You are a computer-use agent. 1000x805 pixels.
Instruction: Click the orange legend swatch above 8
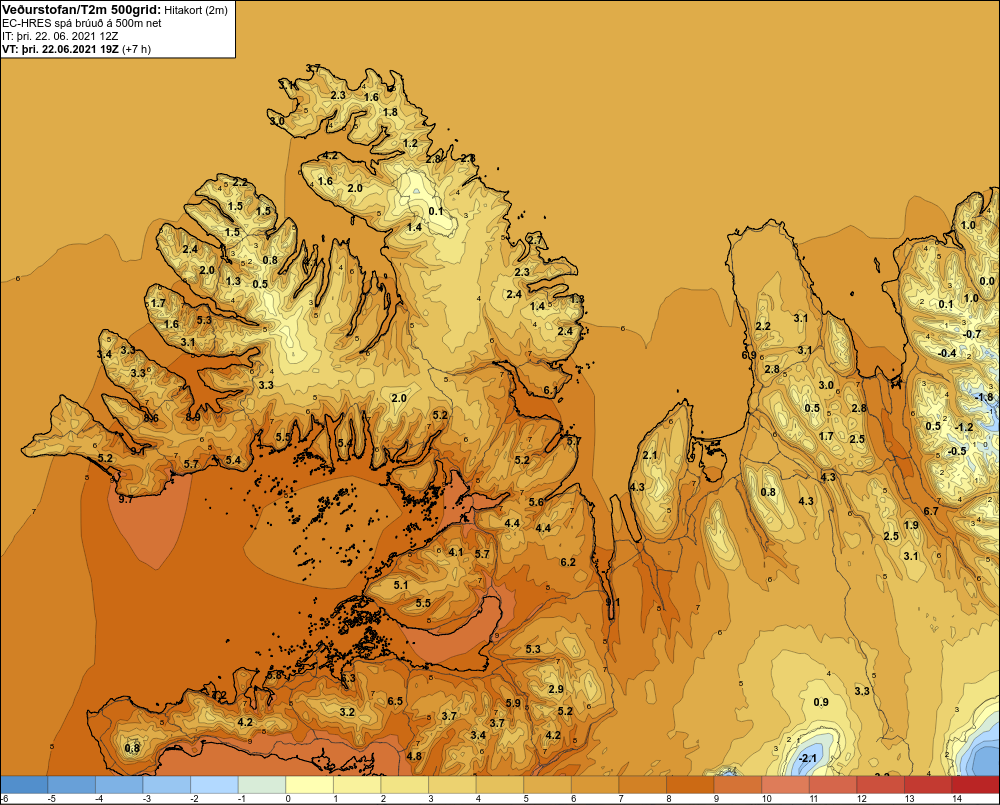click(x=690, y=784)
